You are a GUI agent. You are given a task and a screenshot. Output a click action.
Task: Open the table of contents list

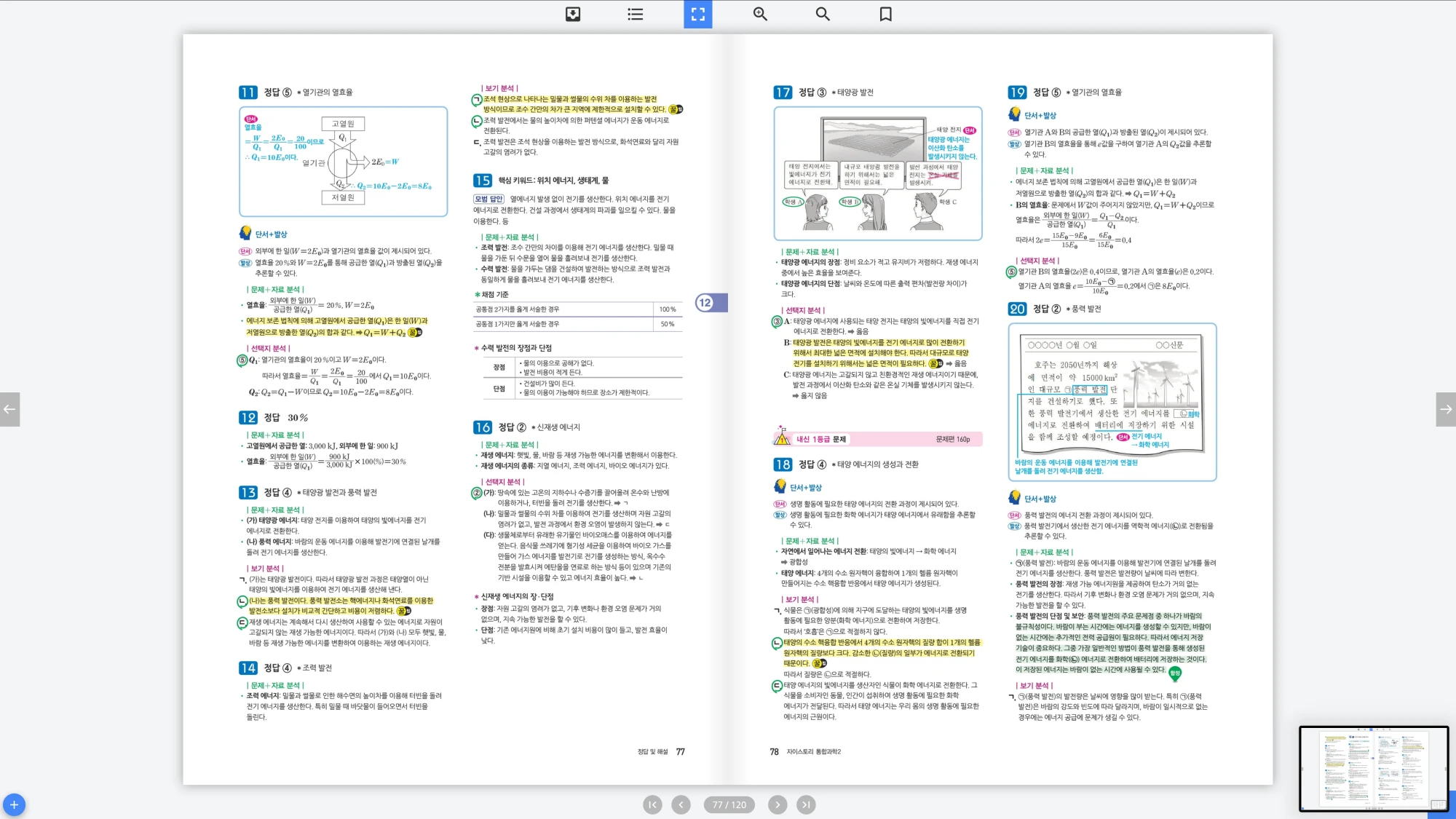635,14
